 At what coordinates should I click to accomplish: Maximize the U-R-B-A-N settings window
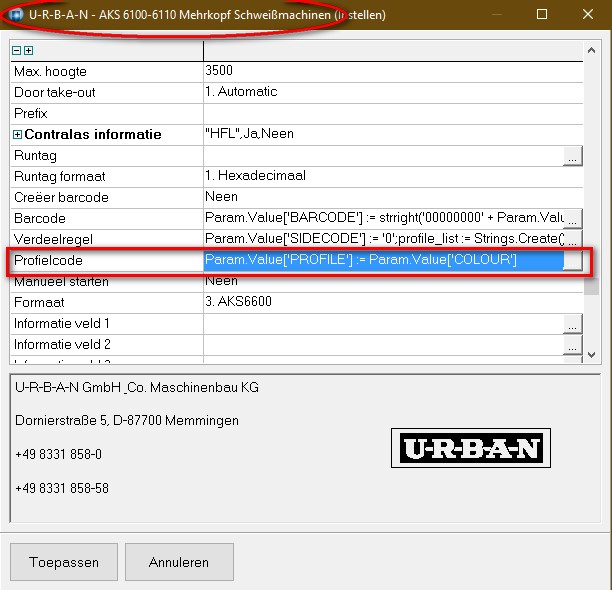pyautogui.click(x=542, y=14)
